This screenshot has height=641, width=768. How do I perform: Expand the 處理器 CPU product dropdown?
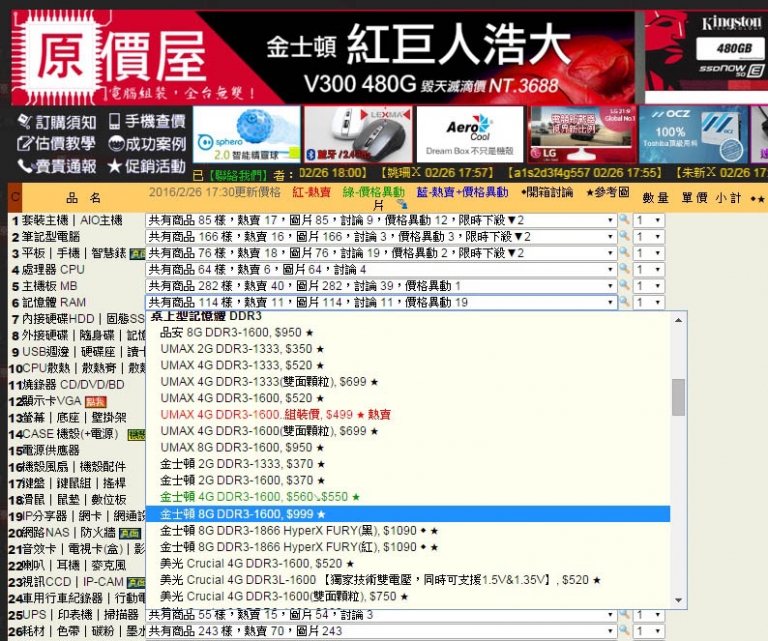(381, 270)
